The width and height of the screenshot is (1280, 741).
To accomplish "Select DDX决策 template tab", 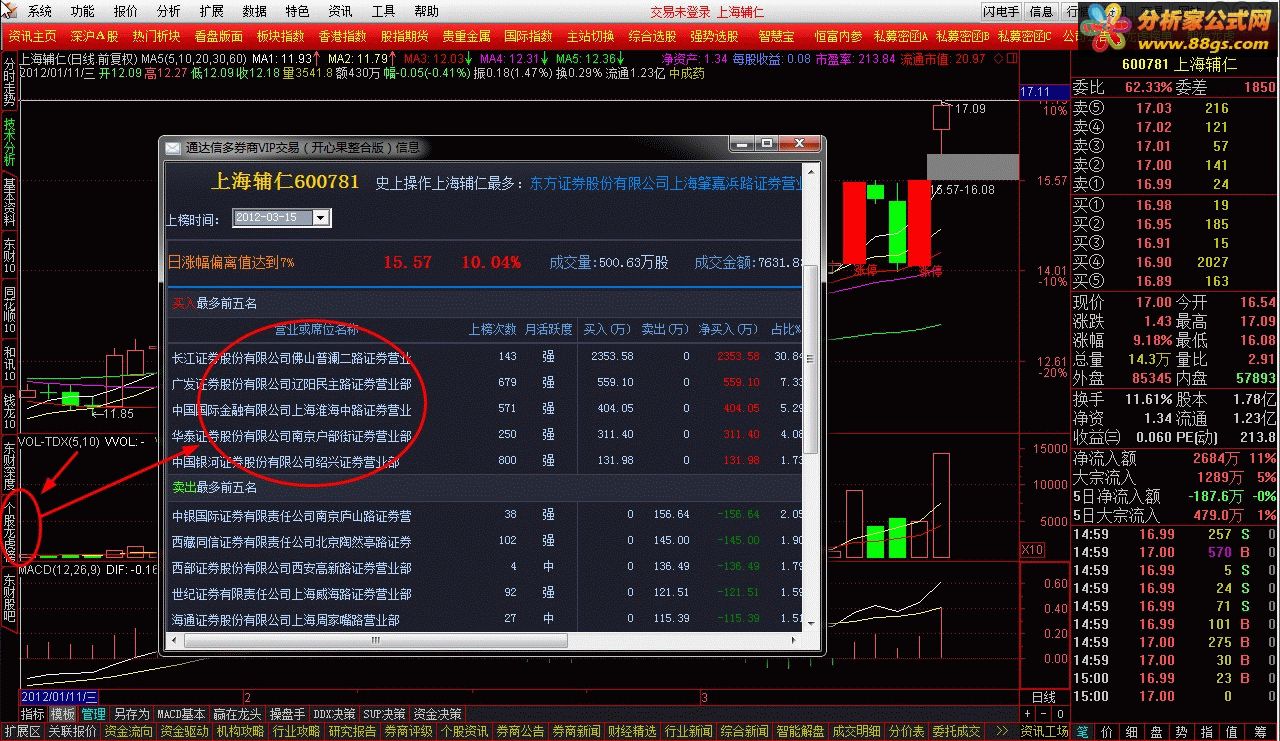I will (x=334, y=714).
